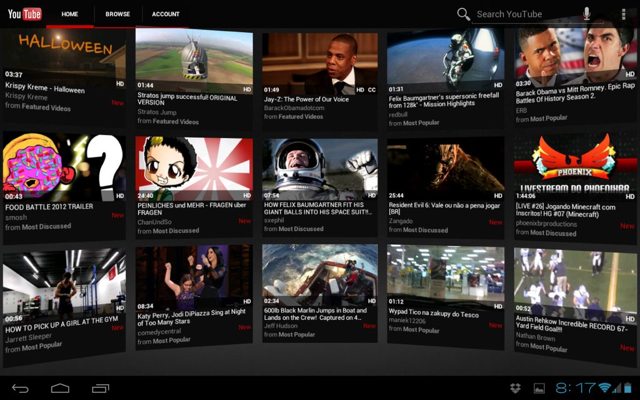
Task: Tap the battery status icon
Action: (x=627, y=388)
